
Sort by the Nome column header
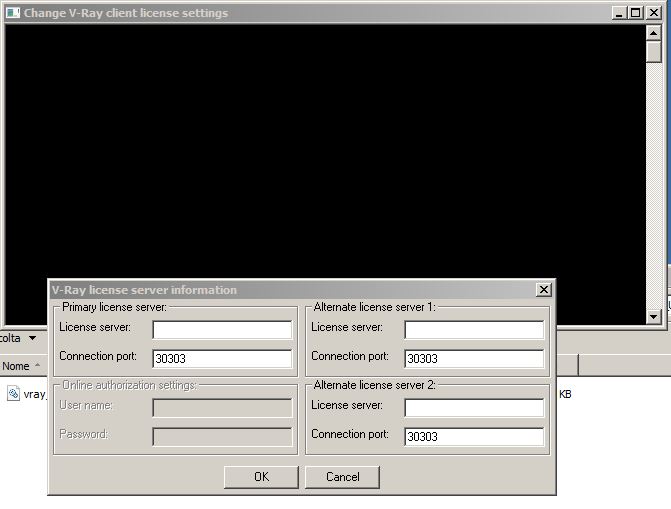(x=16, y=366)
